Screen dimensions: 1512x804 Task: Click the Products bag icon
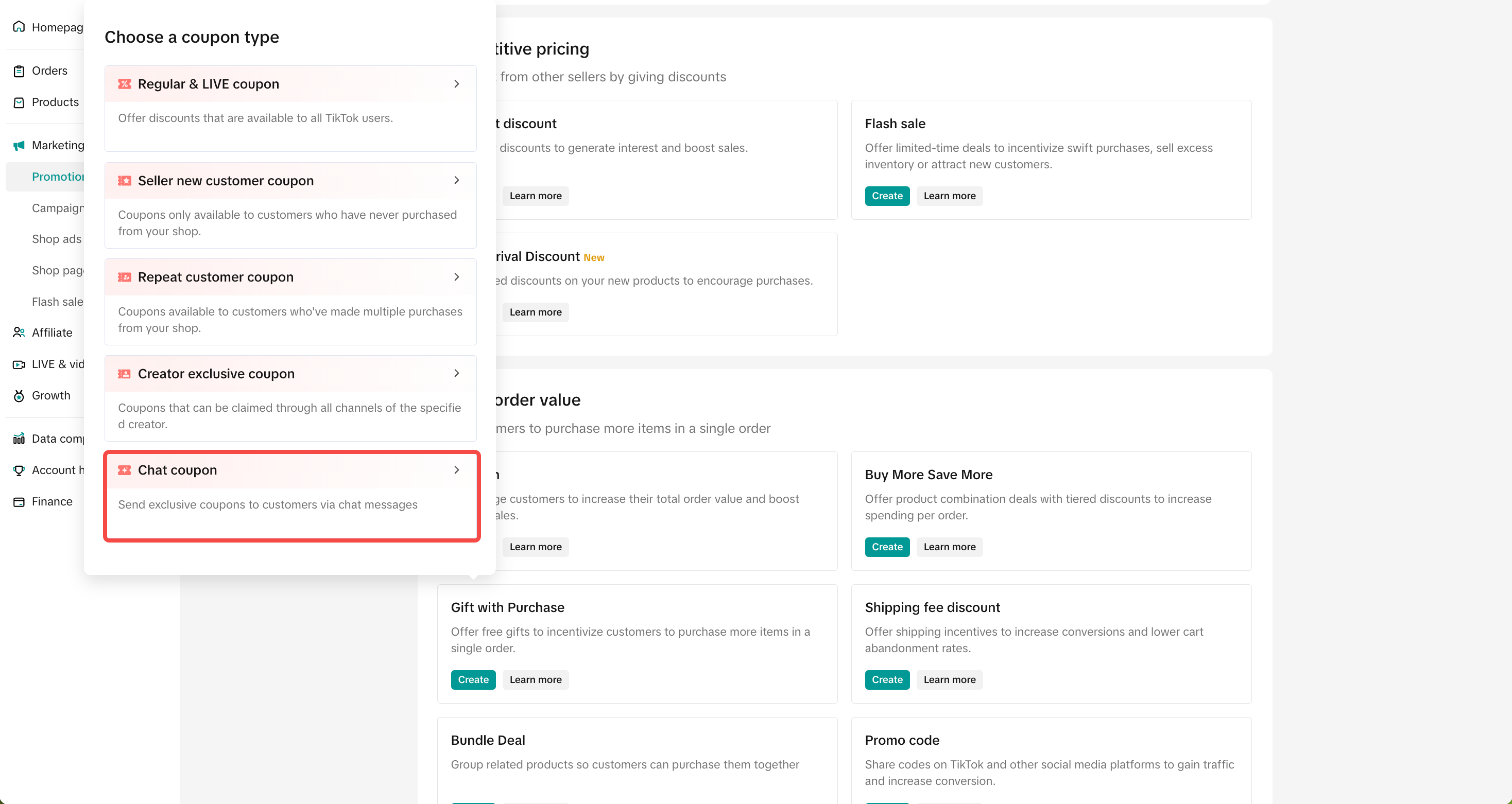(x=19, y=102)
